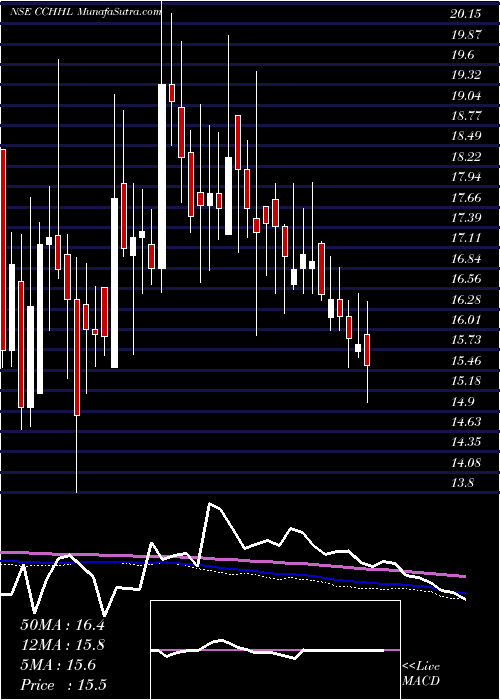Click the 14.9 price axis label
Screen dimensions: 500x700
(x=462, y=402)
